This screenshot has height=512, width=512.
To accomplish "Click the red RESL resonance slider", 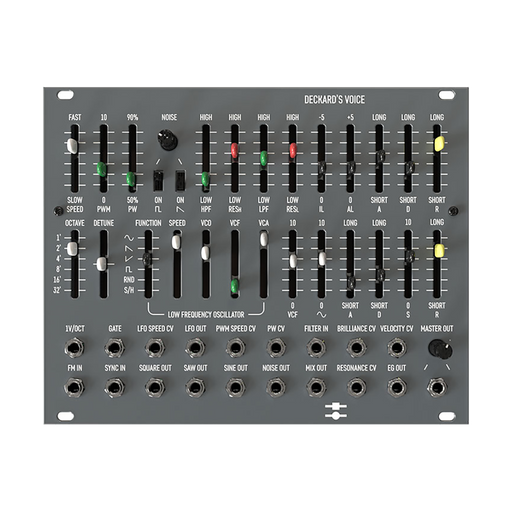I will pyautogui.click(x=293, y=150).
